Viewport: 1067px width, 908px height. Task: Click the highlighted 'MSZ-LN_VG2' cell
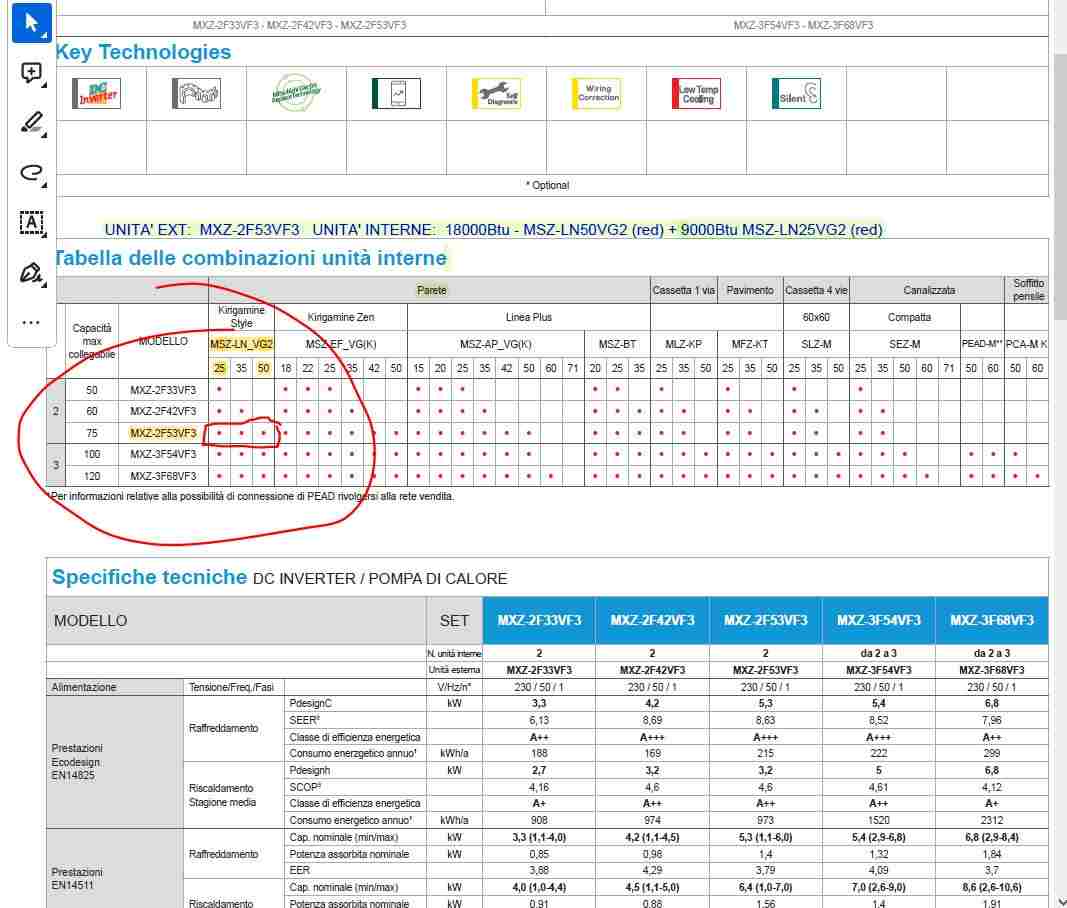[242, 344]
